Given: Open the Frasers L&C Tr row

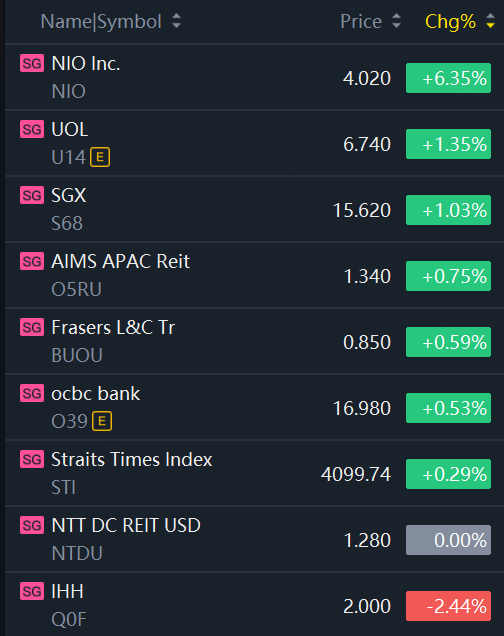Looking at the screenshot, I should 255,341.
